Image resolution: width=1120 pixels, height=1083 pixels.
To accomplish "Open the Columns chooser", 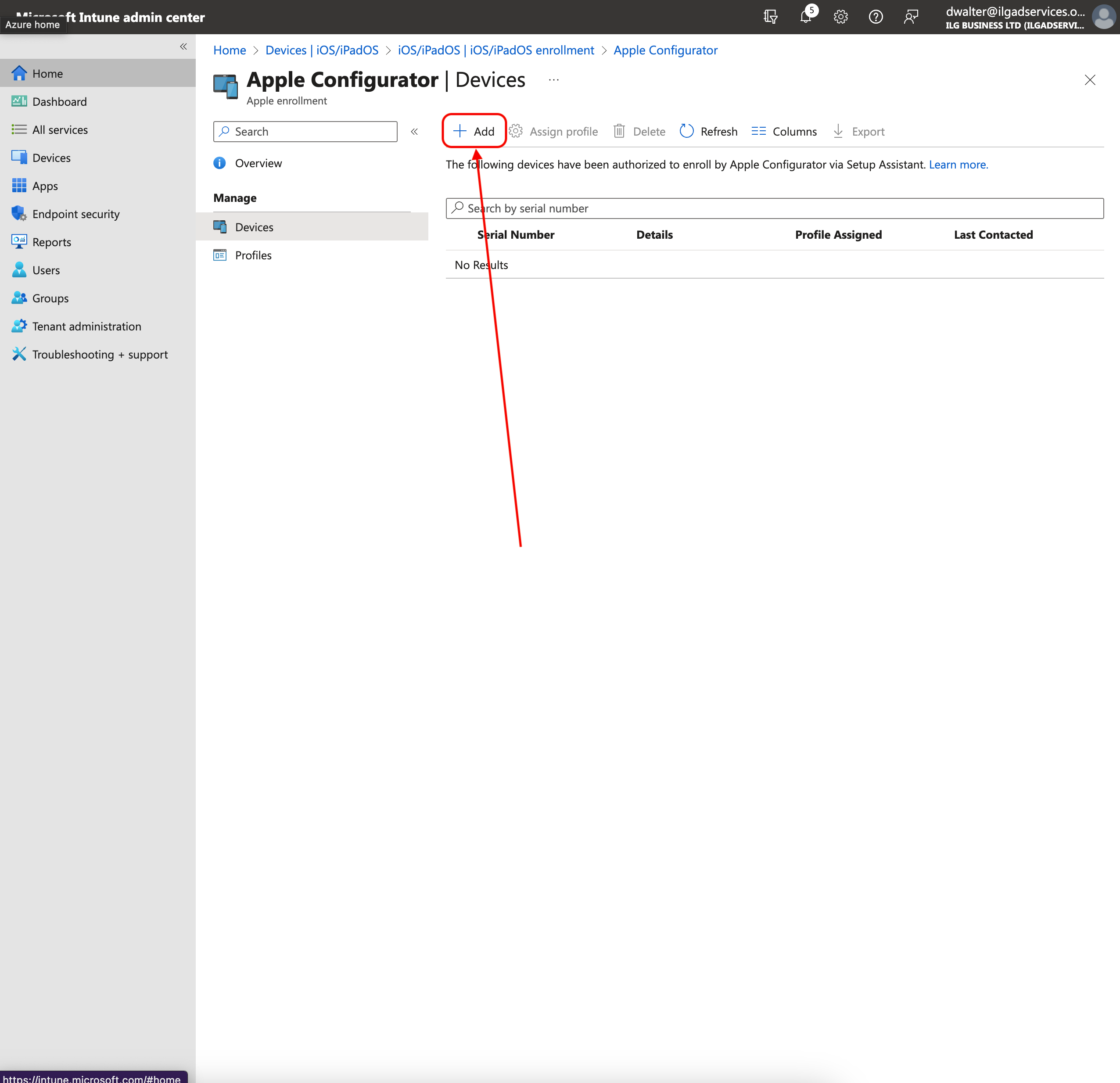I will pos(783,132).
